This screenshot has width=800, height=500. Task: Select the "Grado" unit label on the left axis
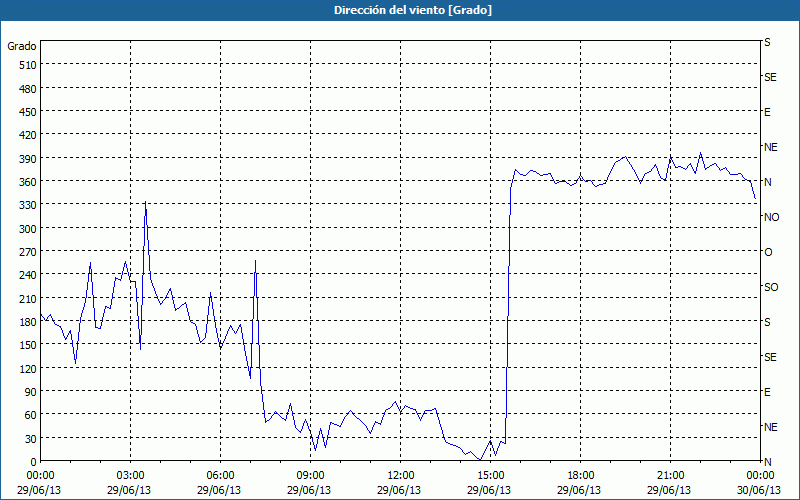[x=21, y=46]
